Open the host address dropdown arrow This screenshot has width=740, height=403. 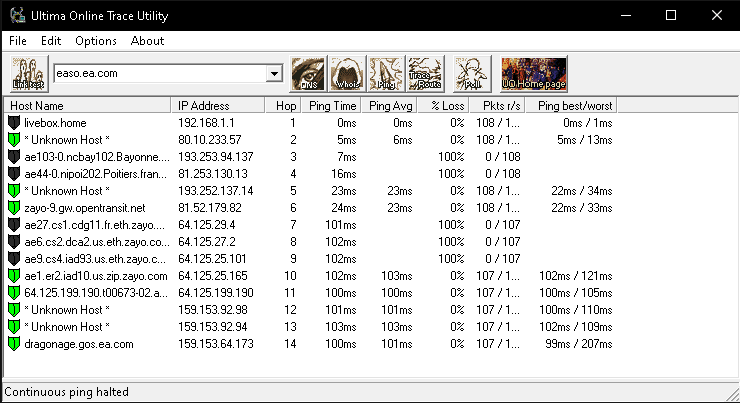point(274,74)
